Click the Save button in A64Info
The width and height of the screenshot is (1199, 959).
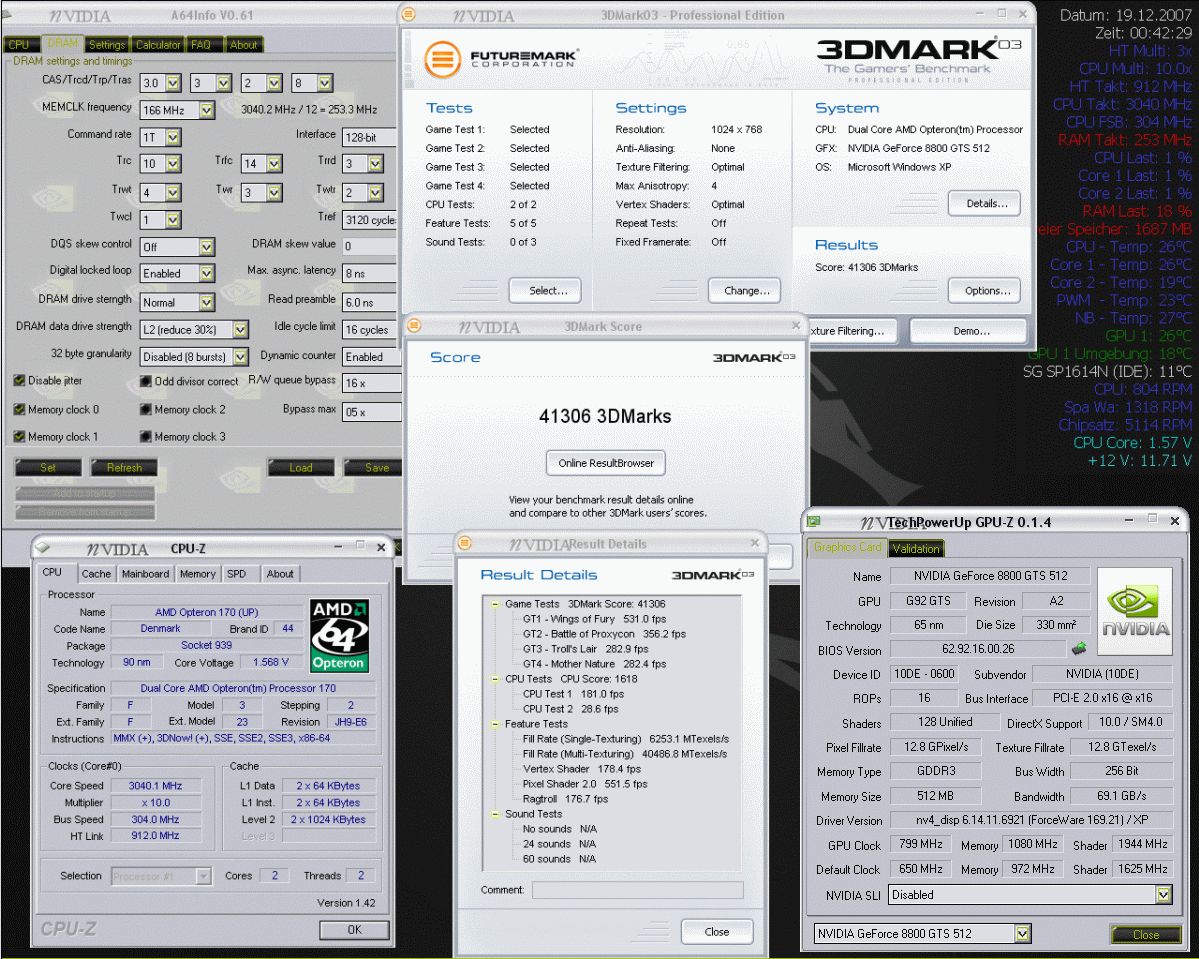(x=375, y=467)
